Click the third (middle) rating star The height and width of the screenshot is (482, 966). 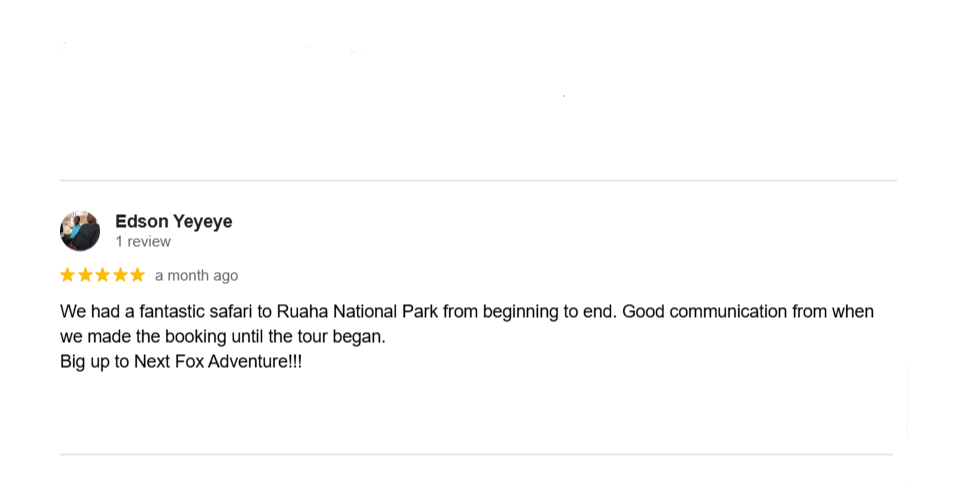pyautogui.click(x=102, y=275)
